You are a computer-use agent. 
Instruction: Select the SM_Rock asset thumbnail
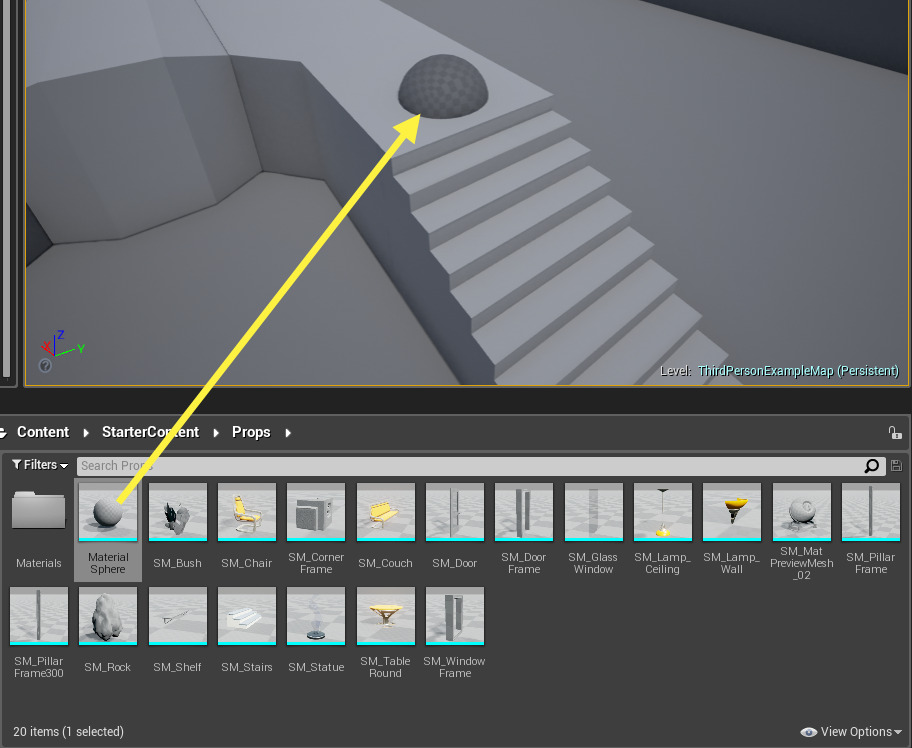(108, 616)
